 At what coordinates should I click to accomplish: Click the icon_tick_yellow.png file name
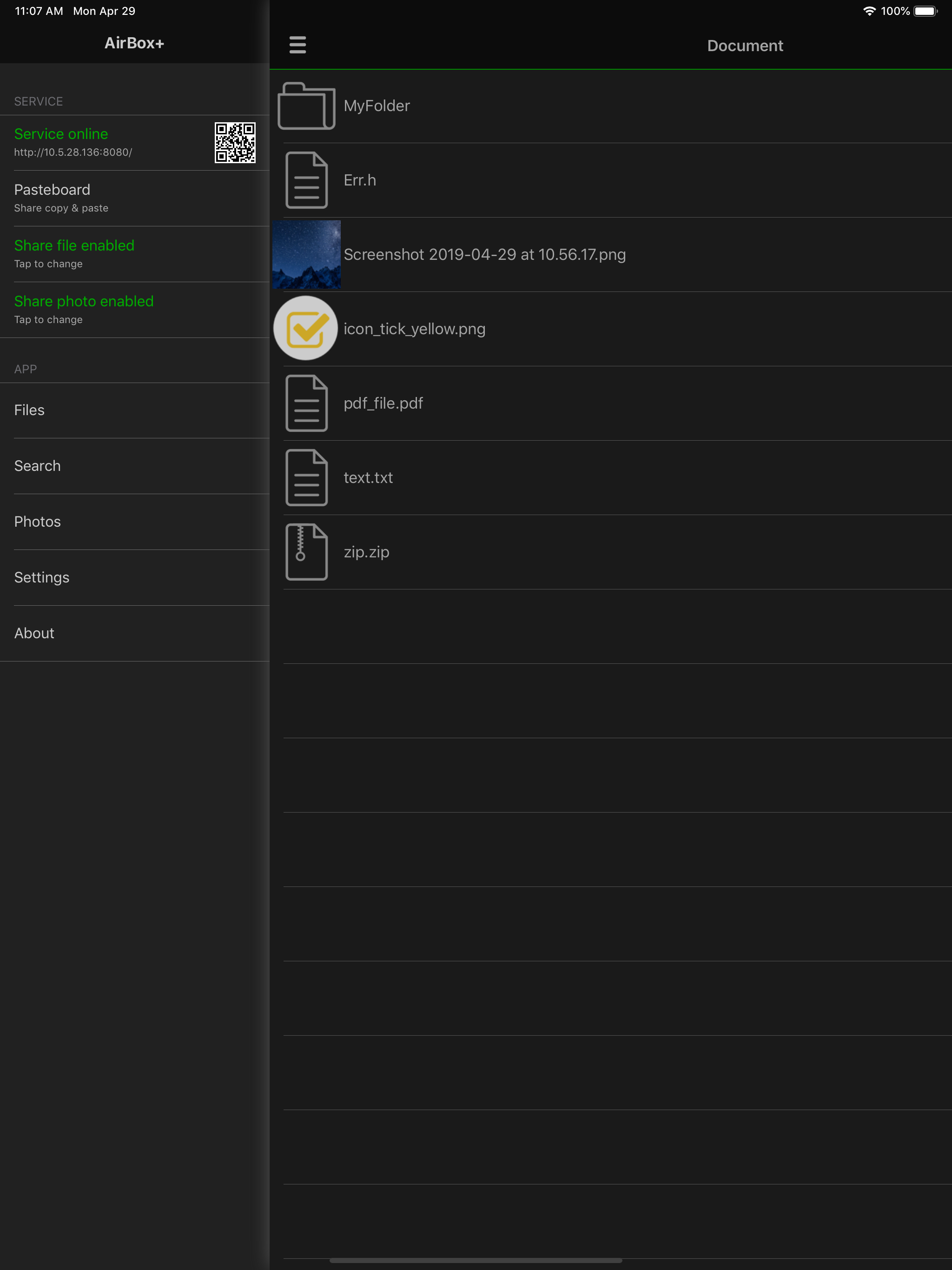pos(414,329)
